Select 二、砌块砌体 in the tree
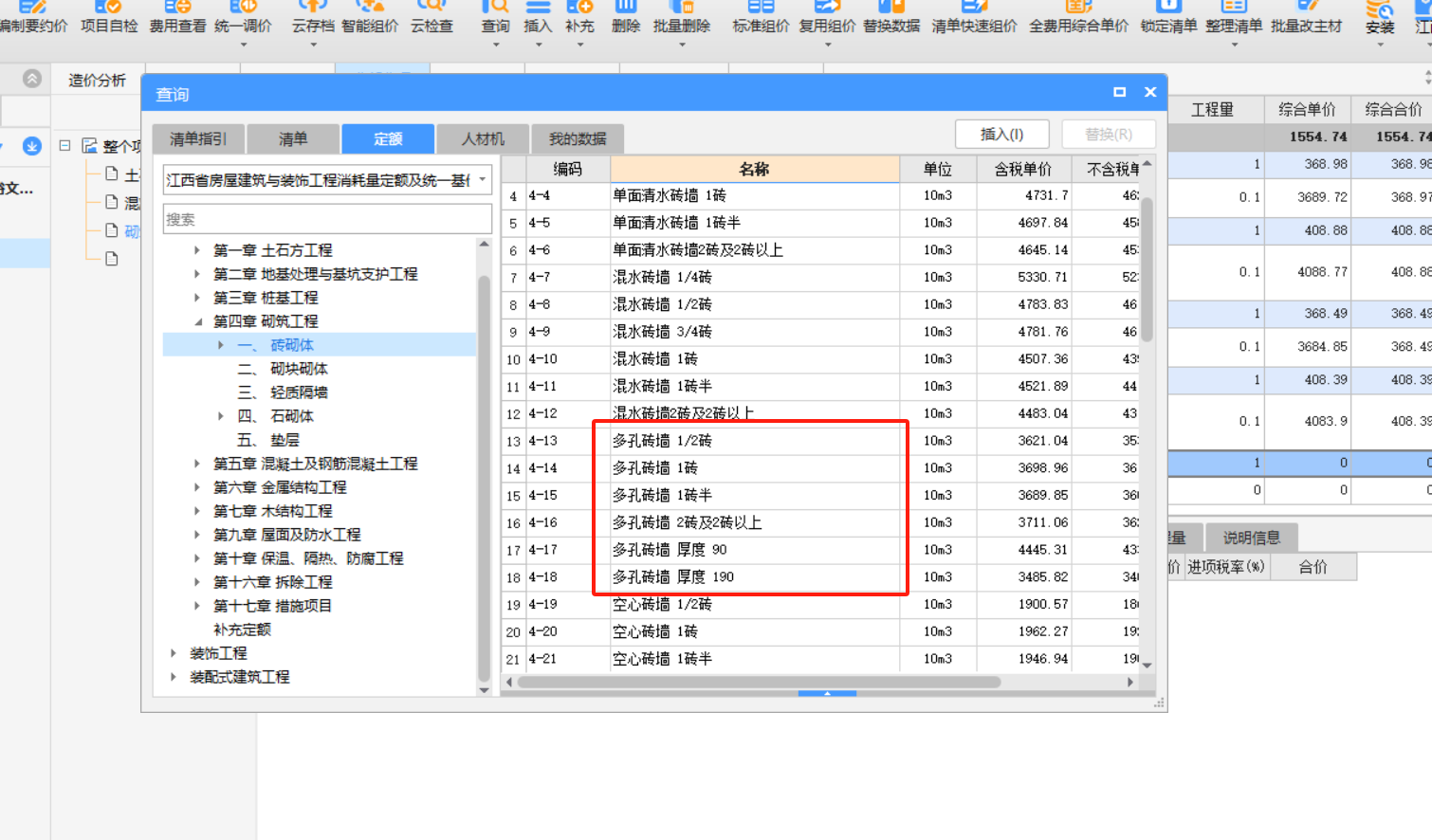This screenshot has width=1432, height=840. point(283,369)
